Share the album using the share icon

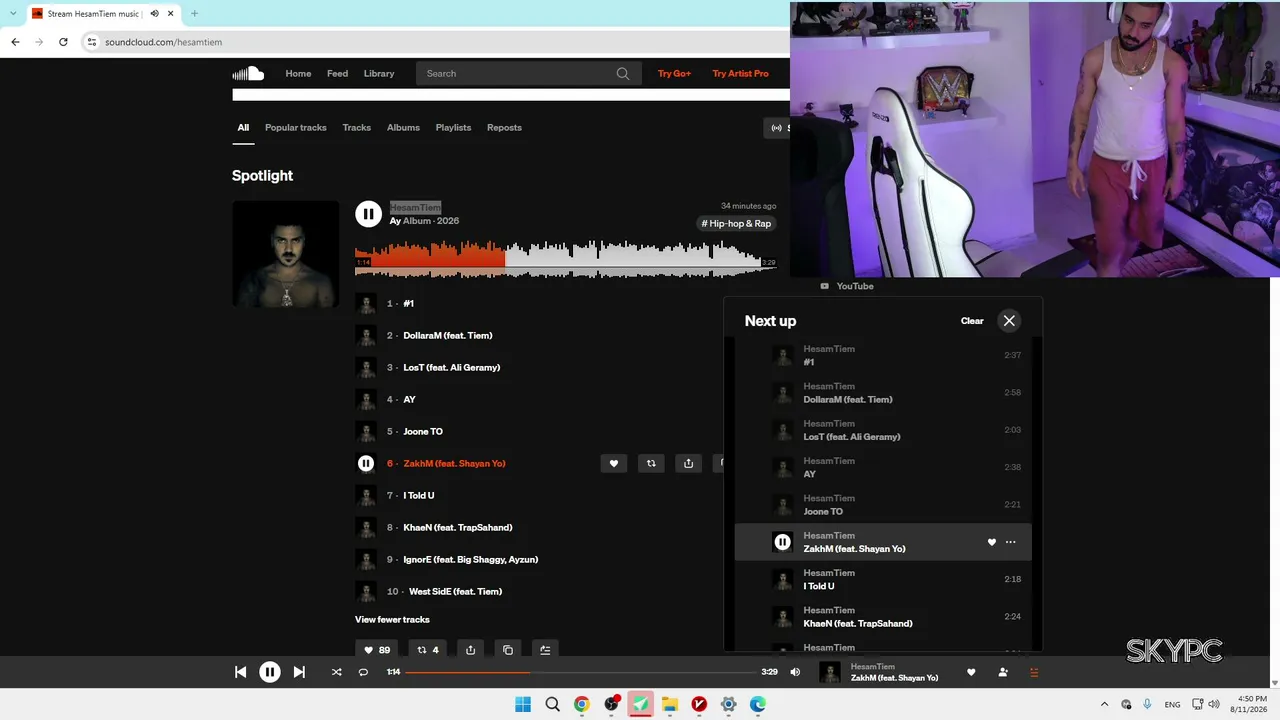coord(470,650)
